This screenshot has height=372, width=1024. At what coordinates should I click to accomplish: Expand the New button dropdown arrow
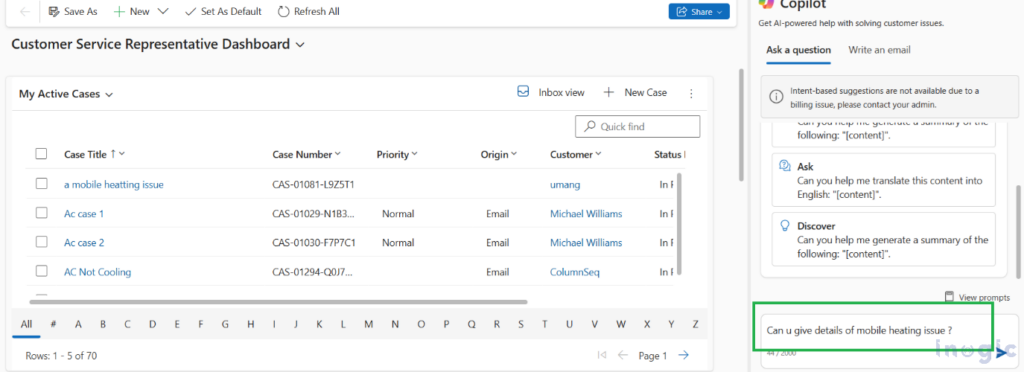click(163, 11)
